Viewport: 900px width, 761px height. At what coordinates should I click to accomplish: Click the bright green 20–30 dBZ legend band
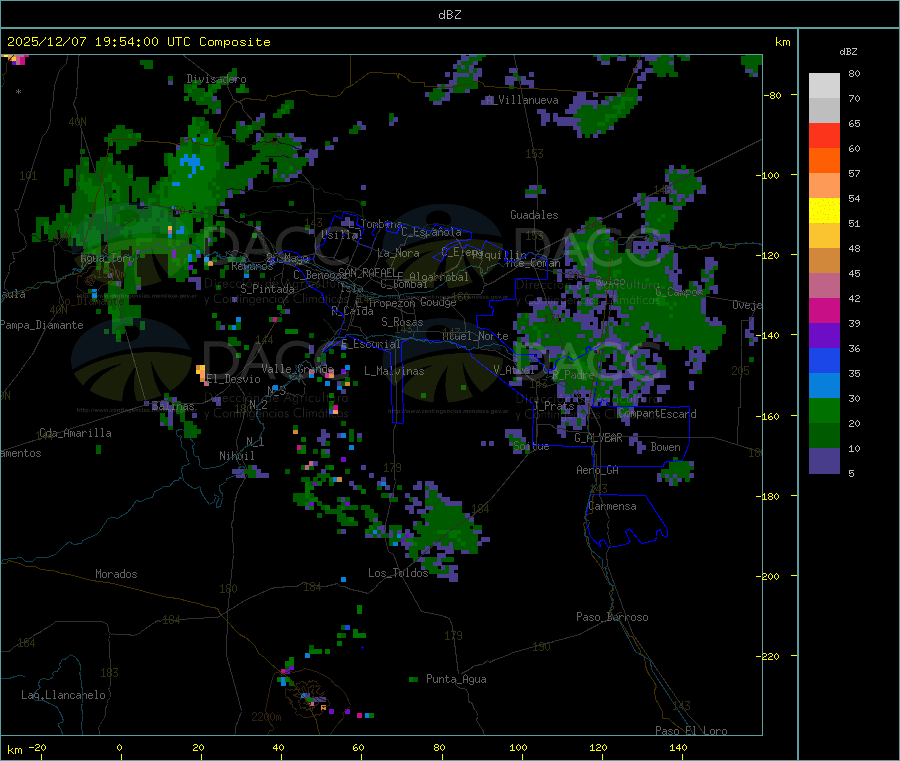tap(824, 410)
